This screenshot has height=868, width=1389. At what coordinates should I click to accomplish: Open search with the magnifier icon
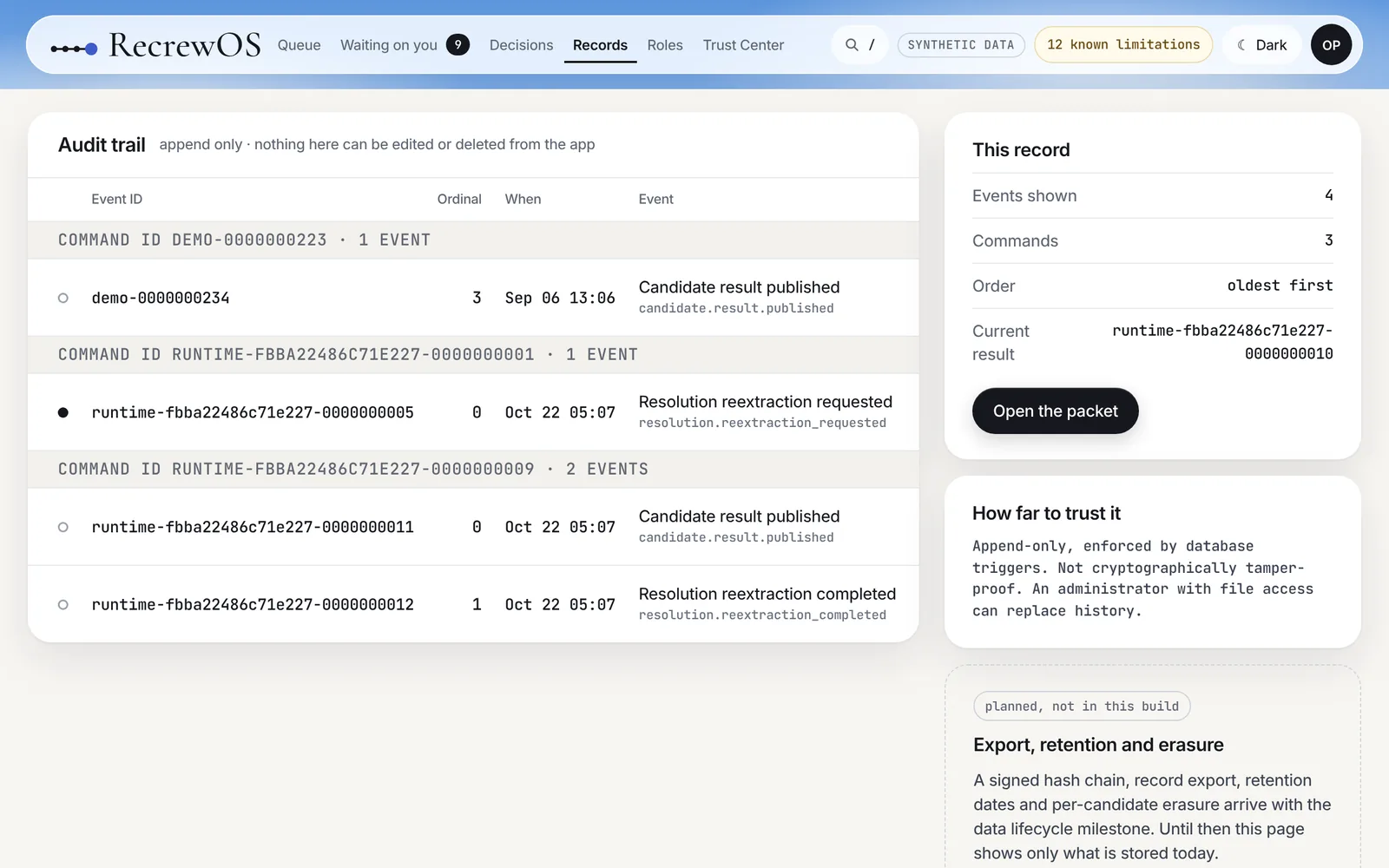(852, 45)
